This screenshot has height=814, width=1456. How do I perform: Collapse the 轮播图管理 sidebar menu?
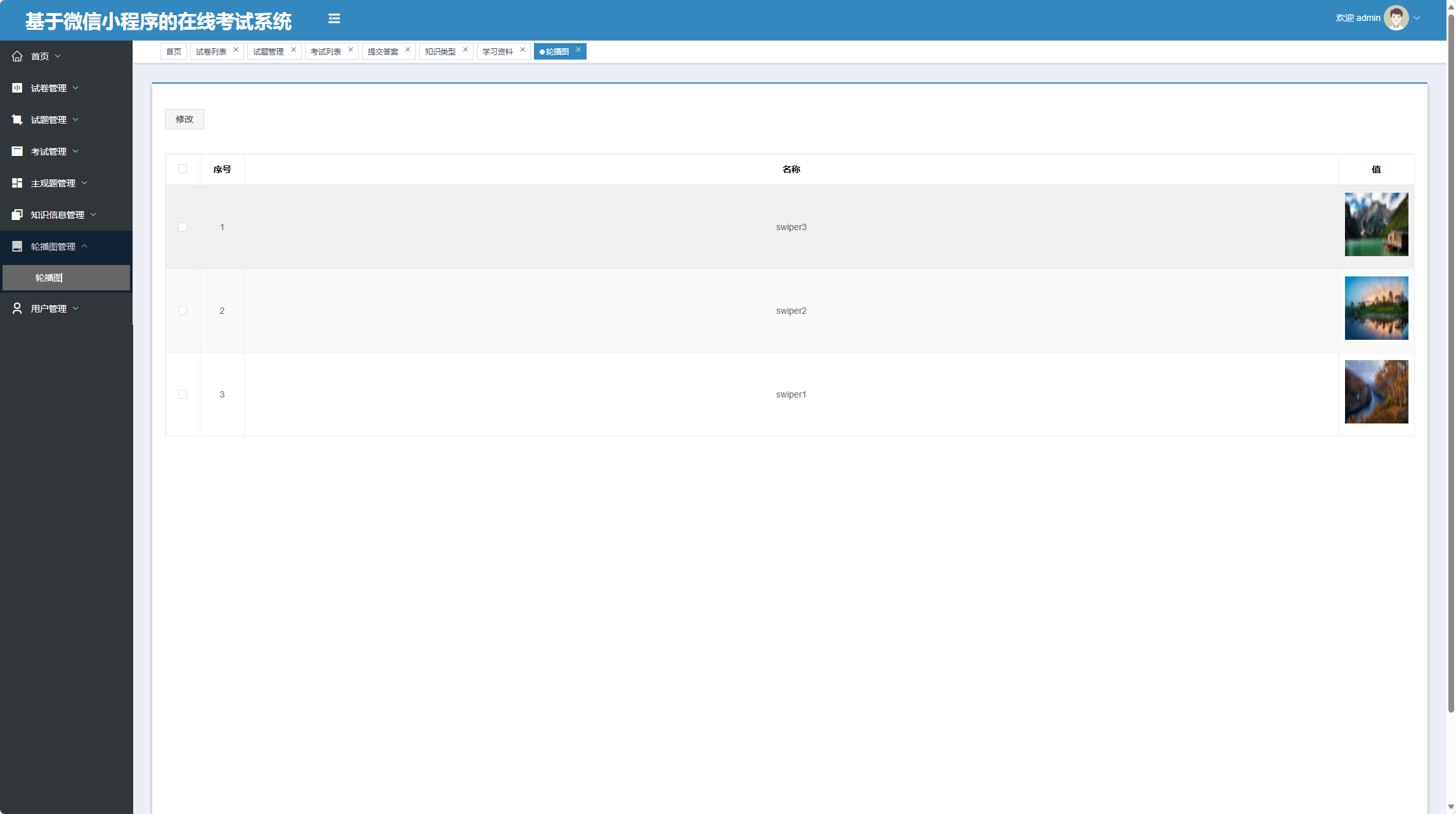pos(53,247)
